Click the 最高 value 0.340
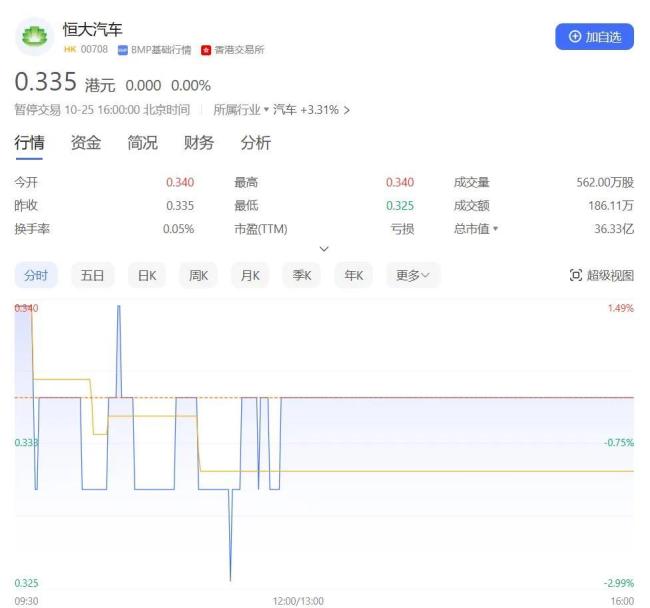 (400, 182)
